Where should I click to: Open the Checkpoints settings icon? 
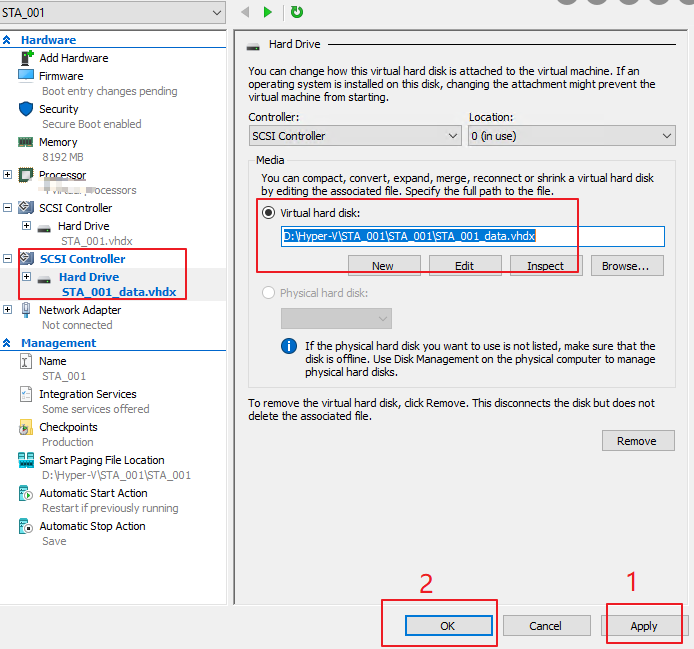(x=27, y=427)
